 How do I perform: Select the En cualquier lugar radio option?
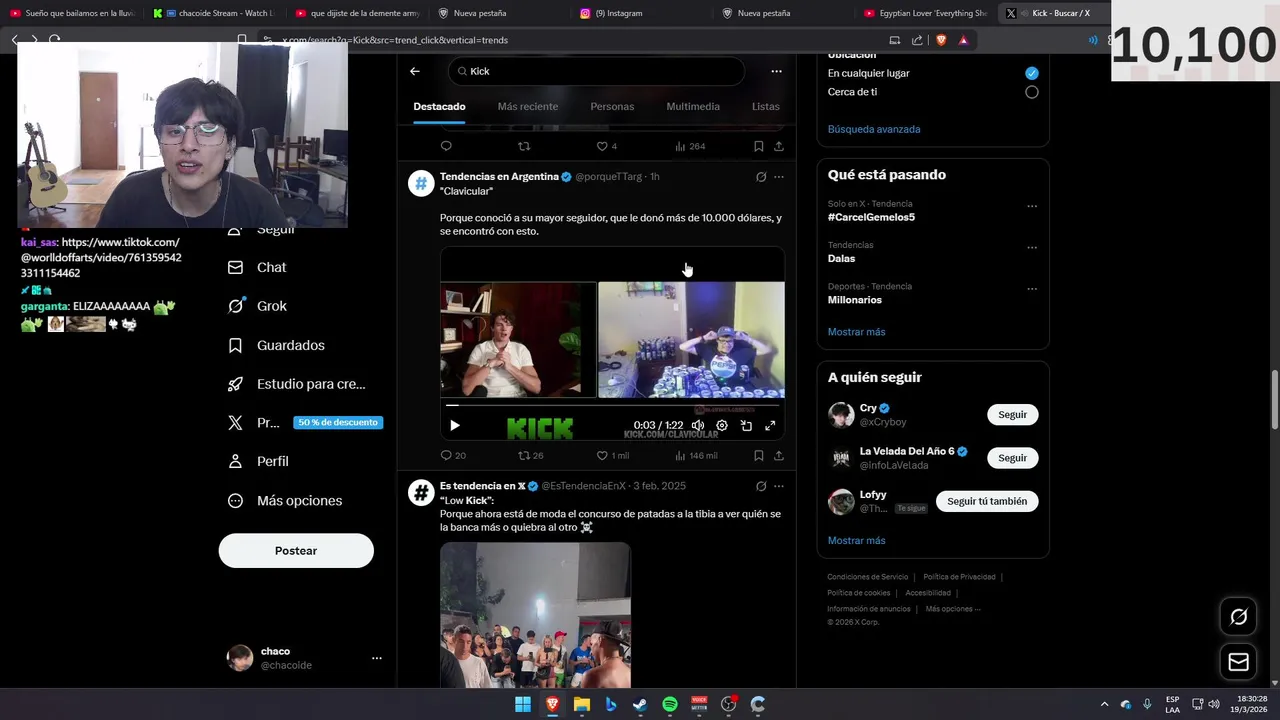pos(1032,73)
